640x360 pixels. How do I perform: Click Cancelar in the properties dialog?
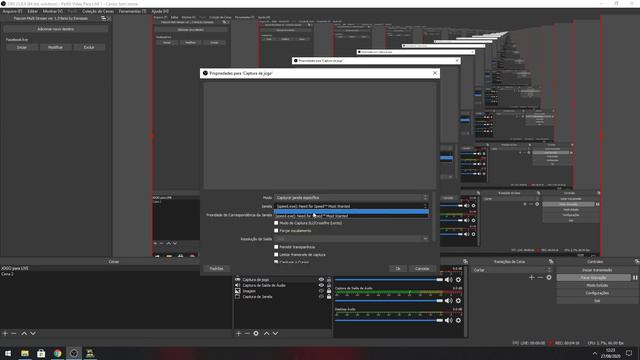coord(422,269)
